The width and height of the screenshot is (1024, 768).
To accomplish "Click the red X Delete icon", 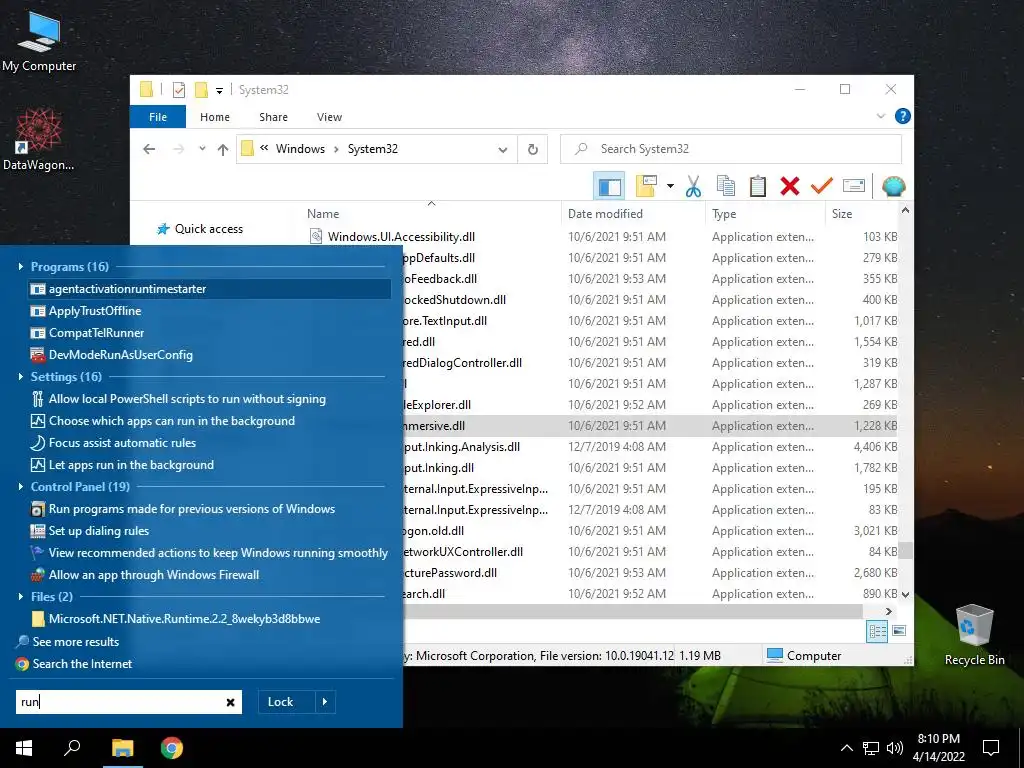I will coord(790,186).
